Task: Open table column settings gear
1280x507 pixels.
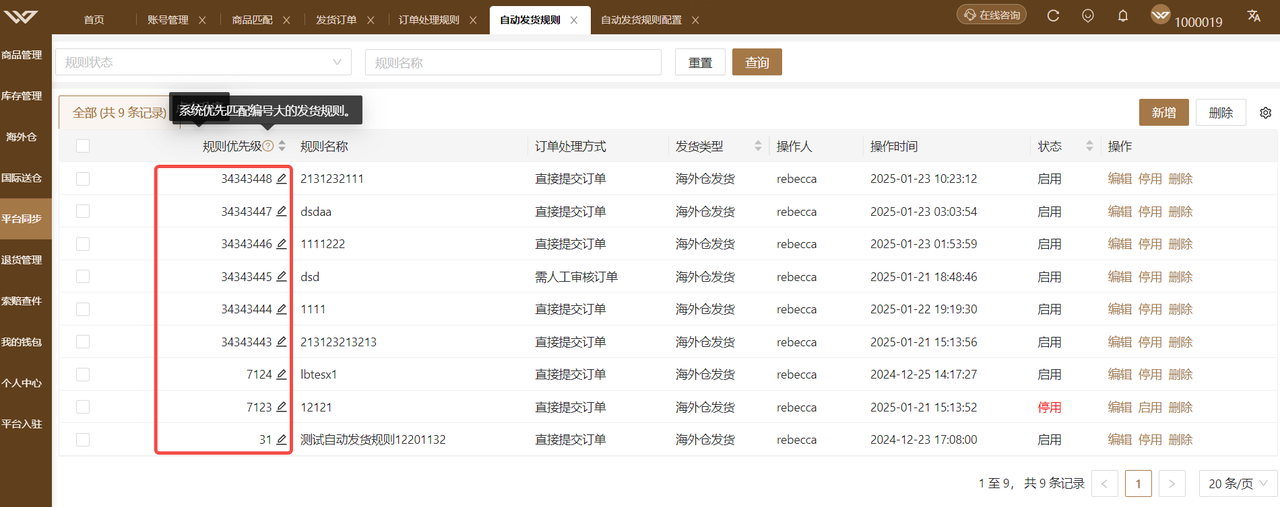Action: point(1265,113)
